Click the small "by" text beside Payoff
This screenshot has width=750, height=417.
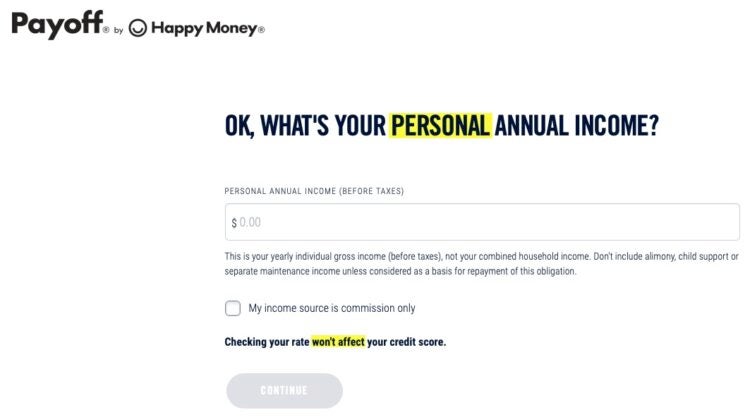(118, 31)
